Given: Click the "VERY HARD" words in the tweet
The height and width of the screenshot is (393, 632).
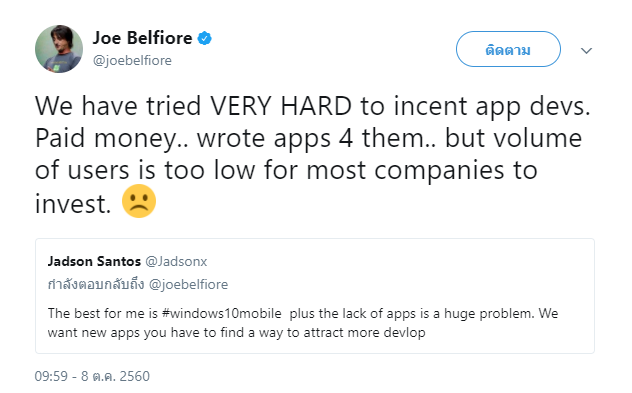Looking at the screenshot, I should click(x=281, y=106).
